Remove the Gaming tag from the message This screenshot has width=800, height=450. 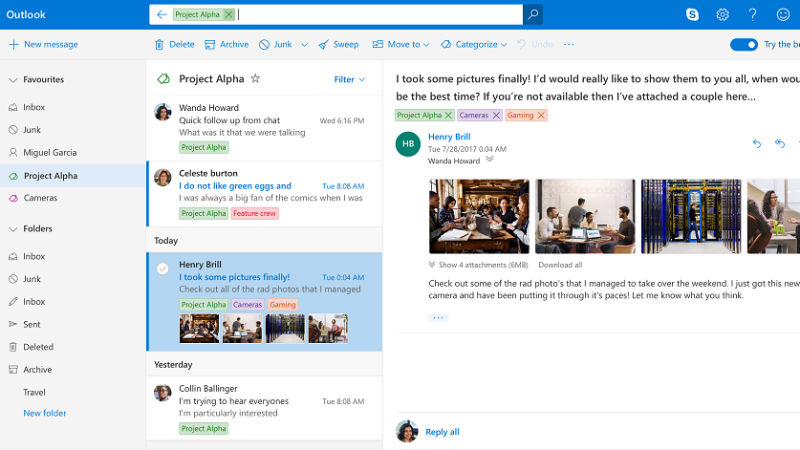pos(541,115)
